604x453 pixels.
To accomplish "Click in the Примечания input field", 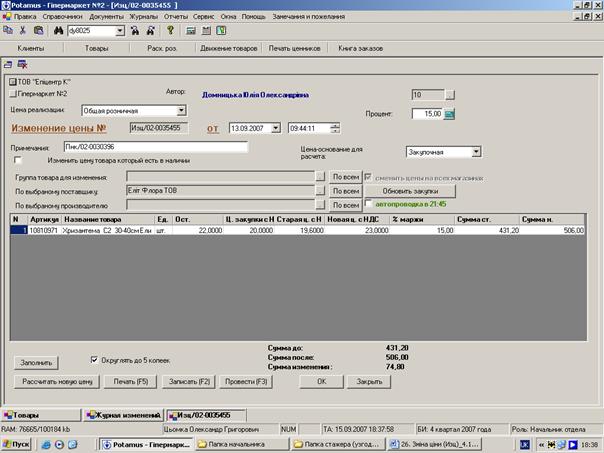I will pyautogui.click(x=156, y=147).
